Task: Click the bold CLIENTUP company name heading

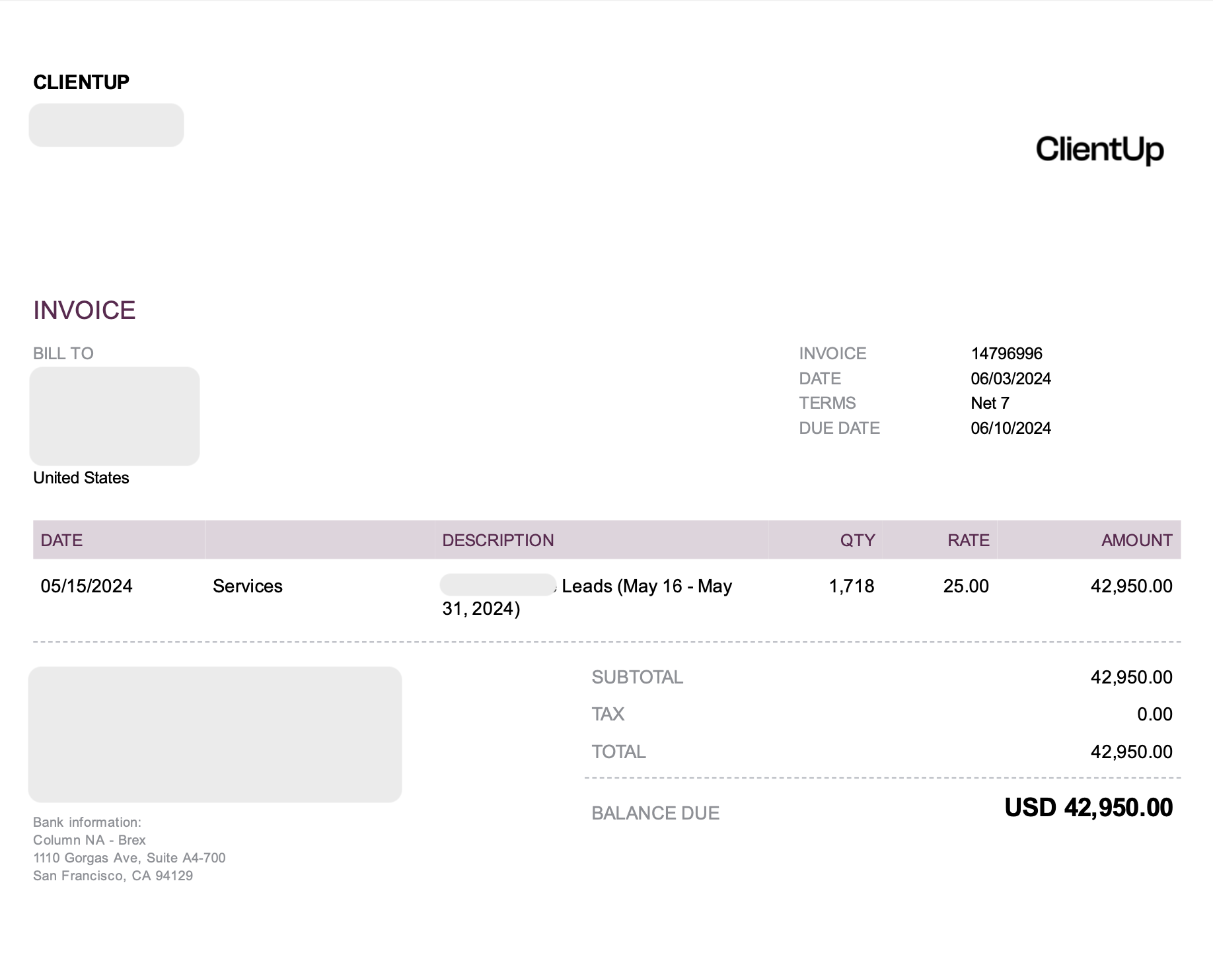Action: tap(81, 83)
